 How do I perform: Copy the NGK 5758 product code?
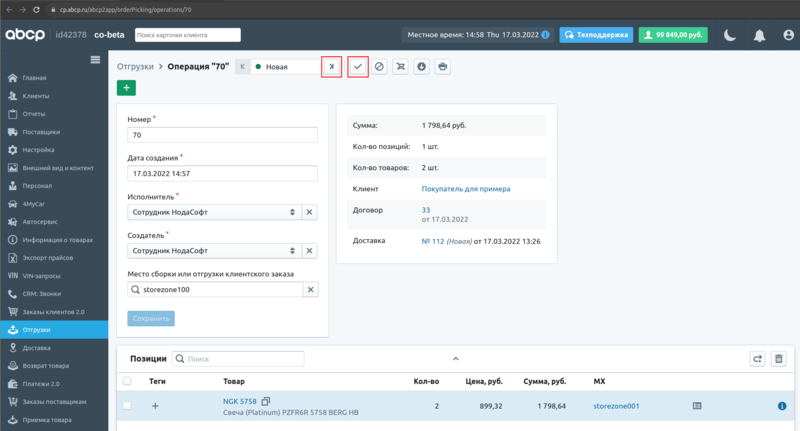click(x=266, y=401)
